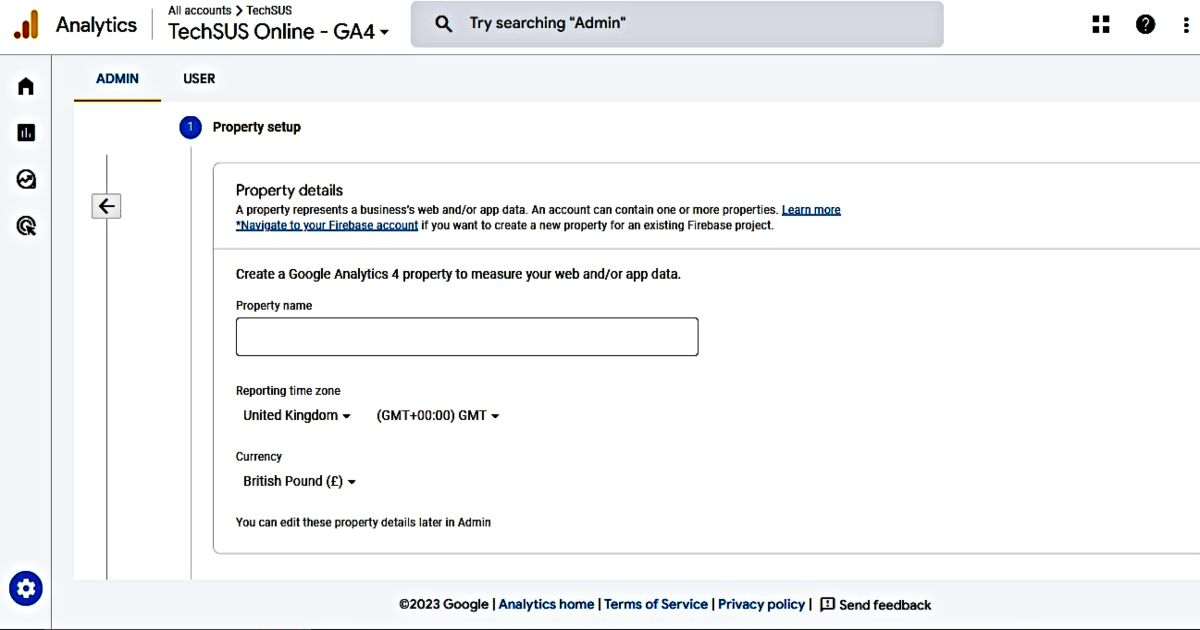Click the search magnifier icon
This screenshot has width=1200, height=630.
(x=443, y=24)
